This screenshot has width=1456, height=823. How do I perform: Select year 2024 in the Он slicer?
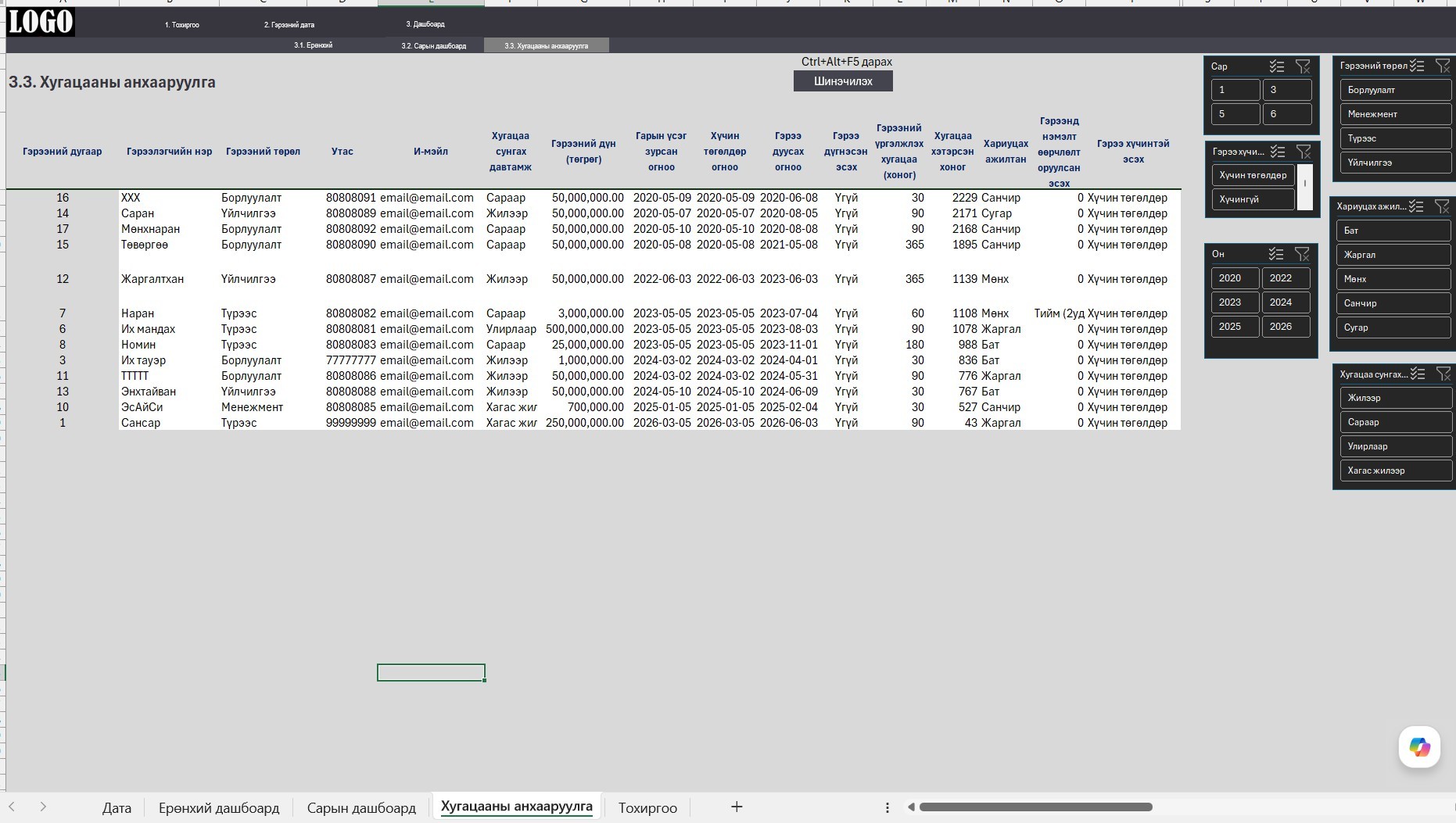click(x=1286, y=302)
